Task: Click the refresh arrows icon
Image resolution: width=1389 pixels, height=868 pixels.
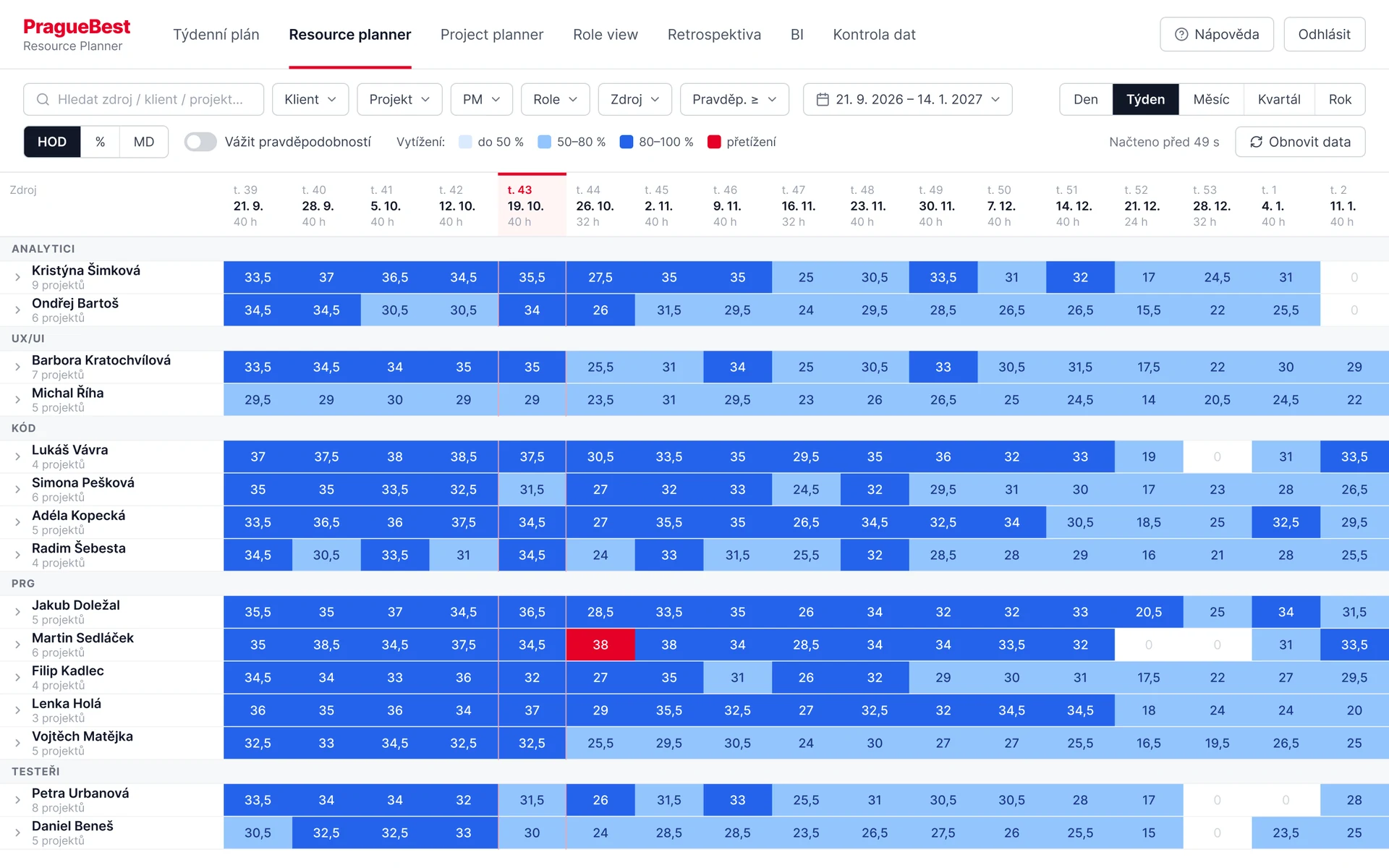Action: (x=1256, y=142)
